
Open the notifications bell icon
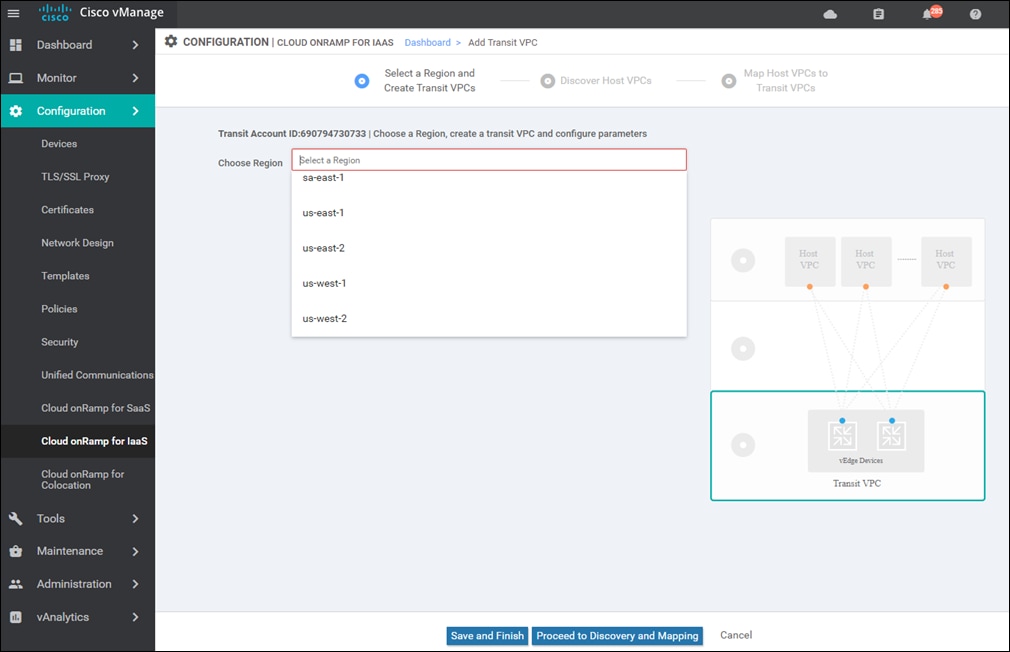point(927,14)
